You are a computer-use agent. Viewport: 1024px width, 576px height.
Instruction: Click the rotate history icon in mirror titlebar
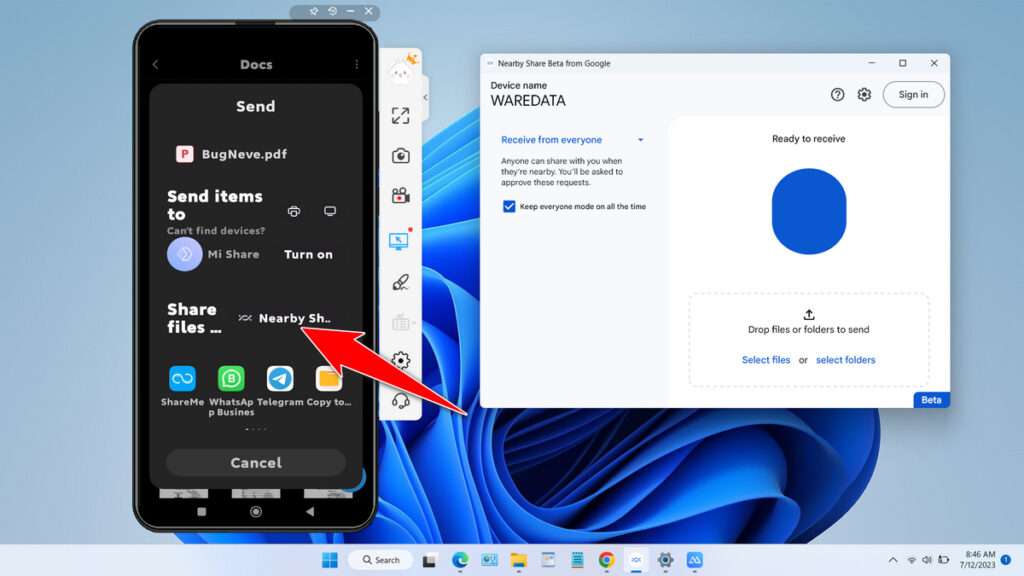coord(332,11)
